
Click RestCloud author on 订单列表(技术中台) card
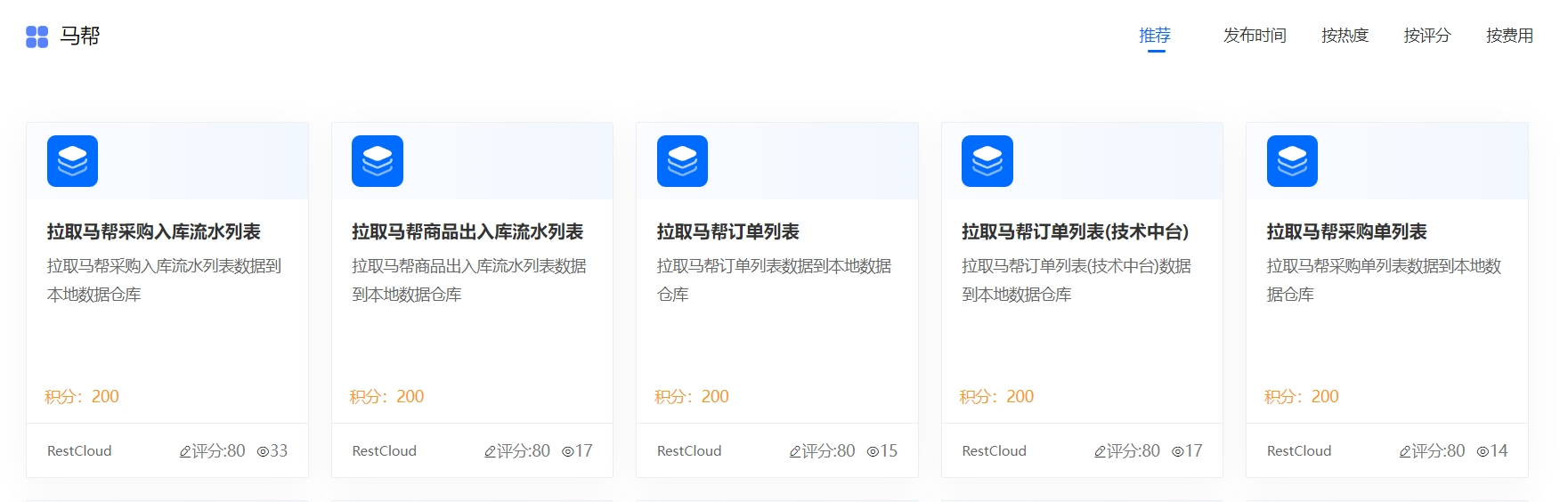pyautogui.click(x=995, y=451)
